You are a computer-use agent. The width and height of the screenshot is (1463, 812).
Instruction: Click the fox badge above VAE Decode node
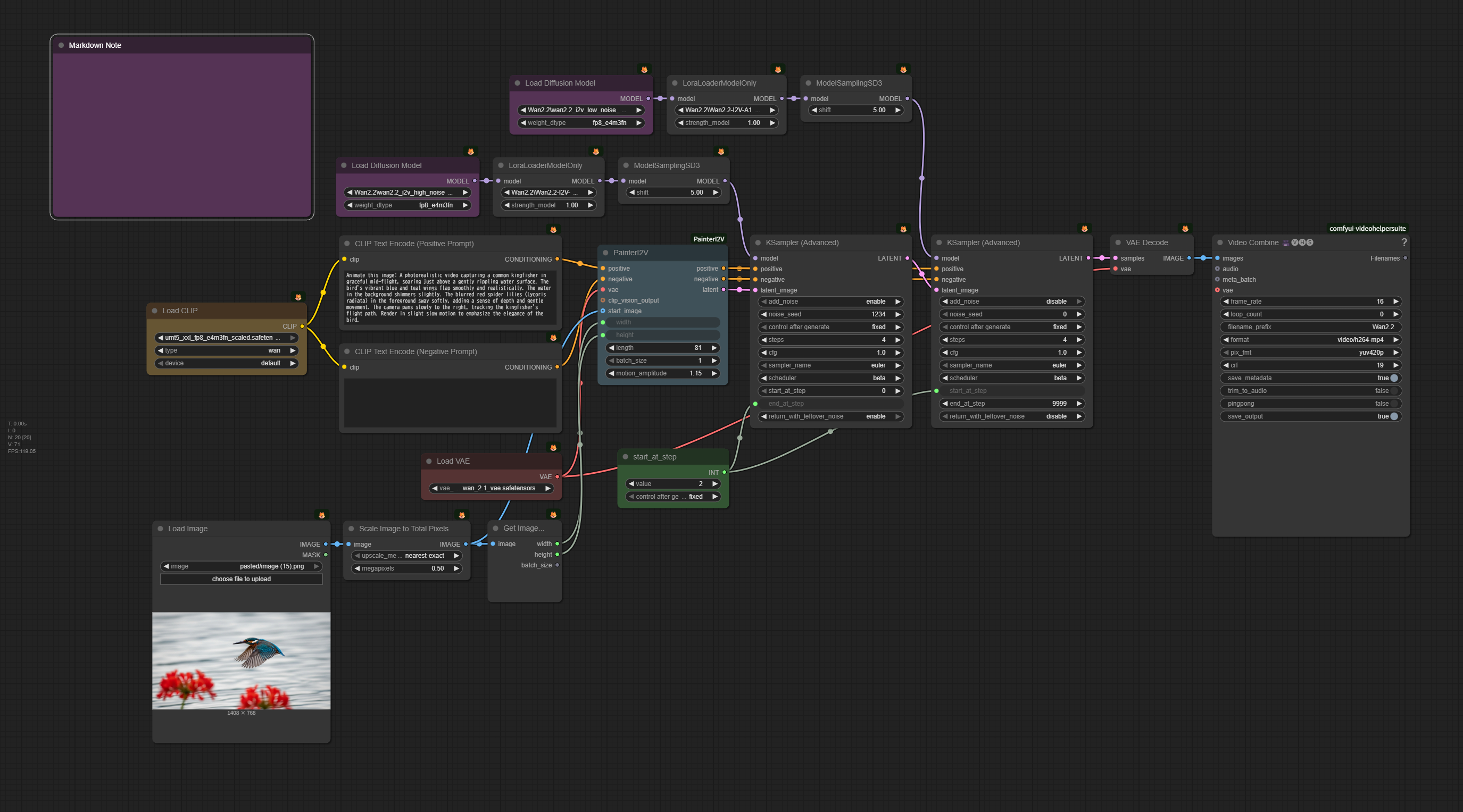click(x=1185, y=229)
